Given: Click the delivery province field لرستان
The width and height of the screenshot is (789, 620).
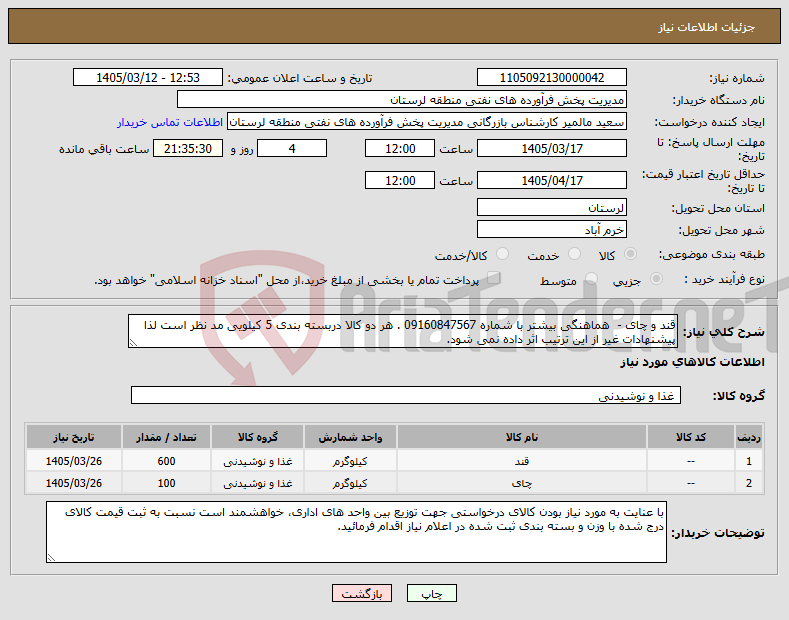Looking at the screenshot, I should [551, 207].
